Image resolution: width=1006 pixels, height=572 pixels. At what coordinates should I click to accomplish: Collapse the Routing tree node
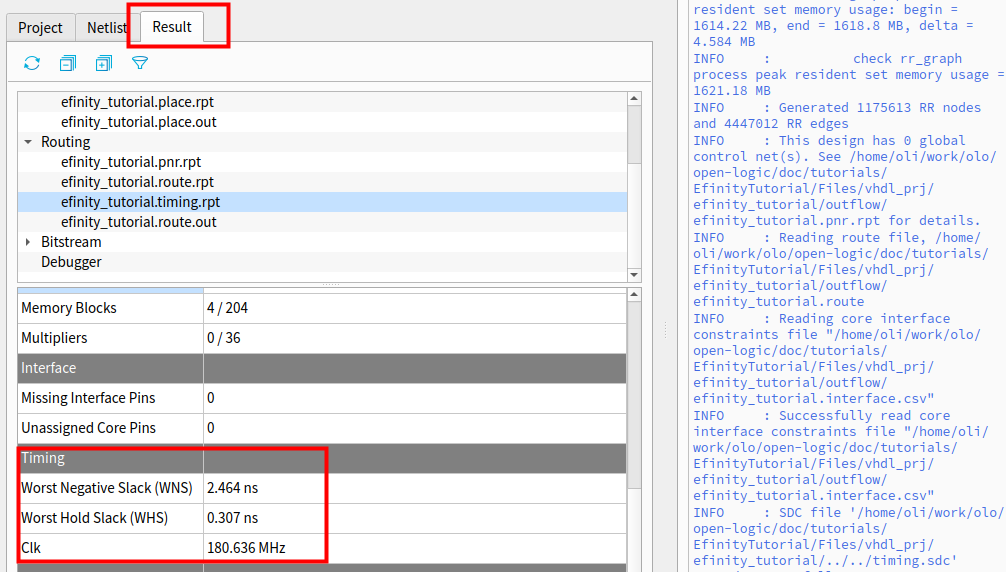pyautogui.click(x=28, y=142)
